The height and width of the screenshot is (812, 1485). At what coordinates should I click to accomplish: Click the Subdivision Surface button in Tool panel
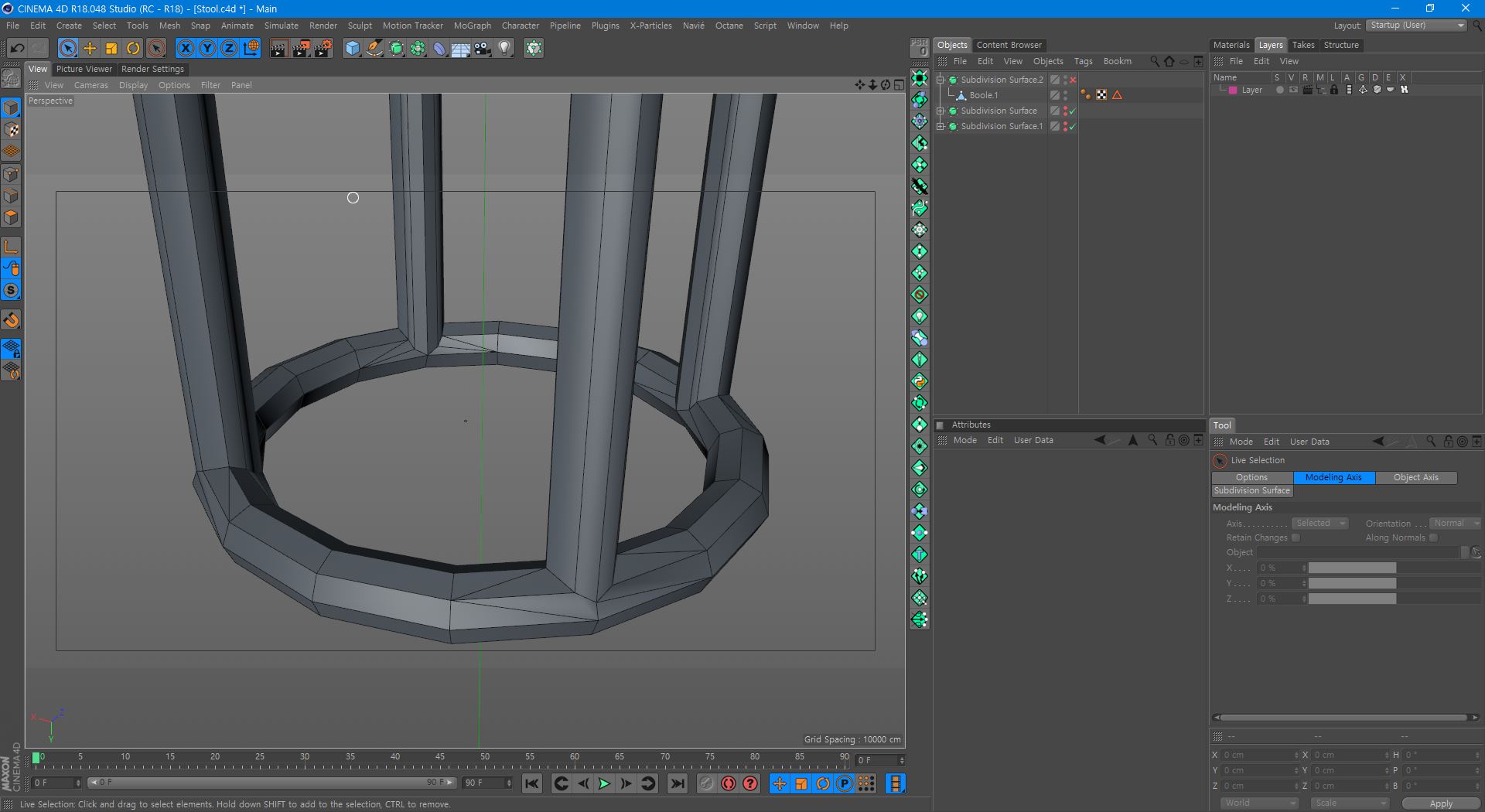pyautogui.click(x=1251, y=490)
